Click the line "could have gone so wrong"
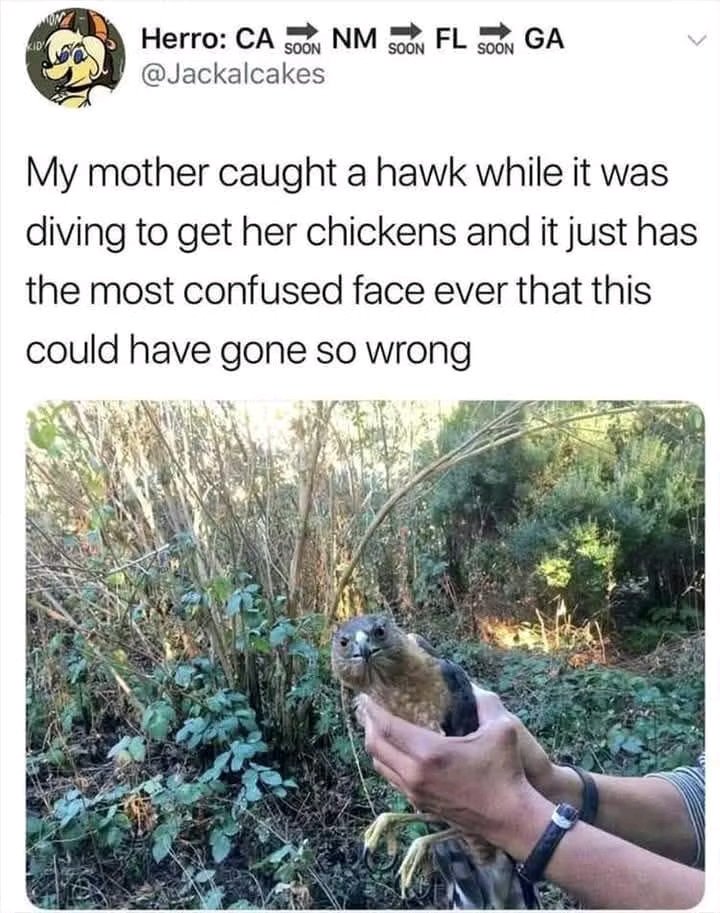Viewport: 720px width, 913px height. click(x=248, y=351)
